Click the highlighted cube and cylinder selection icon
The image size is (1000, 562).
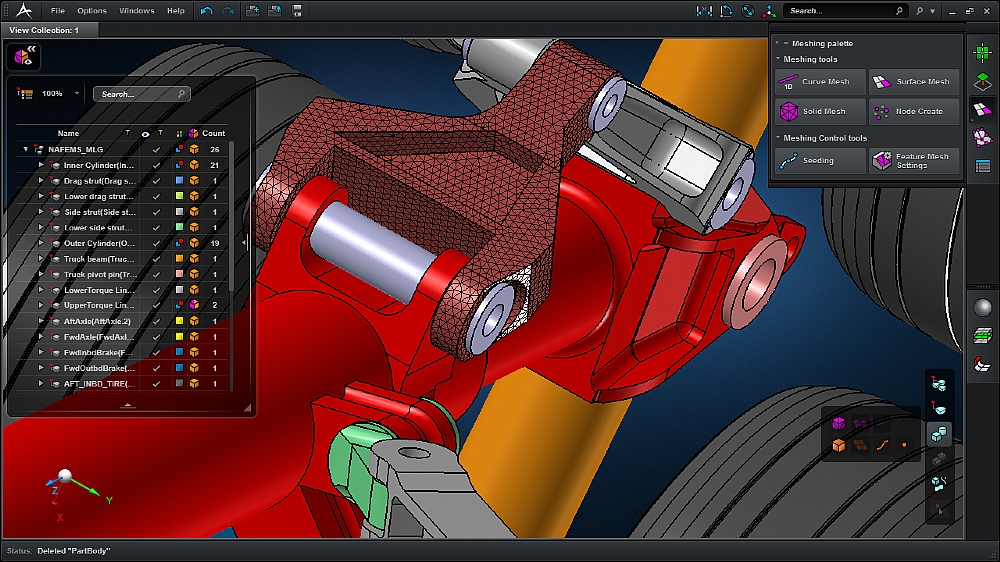pos(939,434)
